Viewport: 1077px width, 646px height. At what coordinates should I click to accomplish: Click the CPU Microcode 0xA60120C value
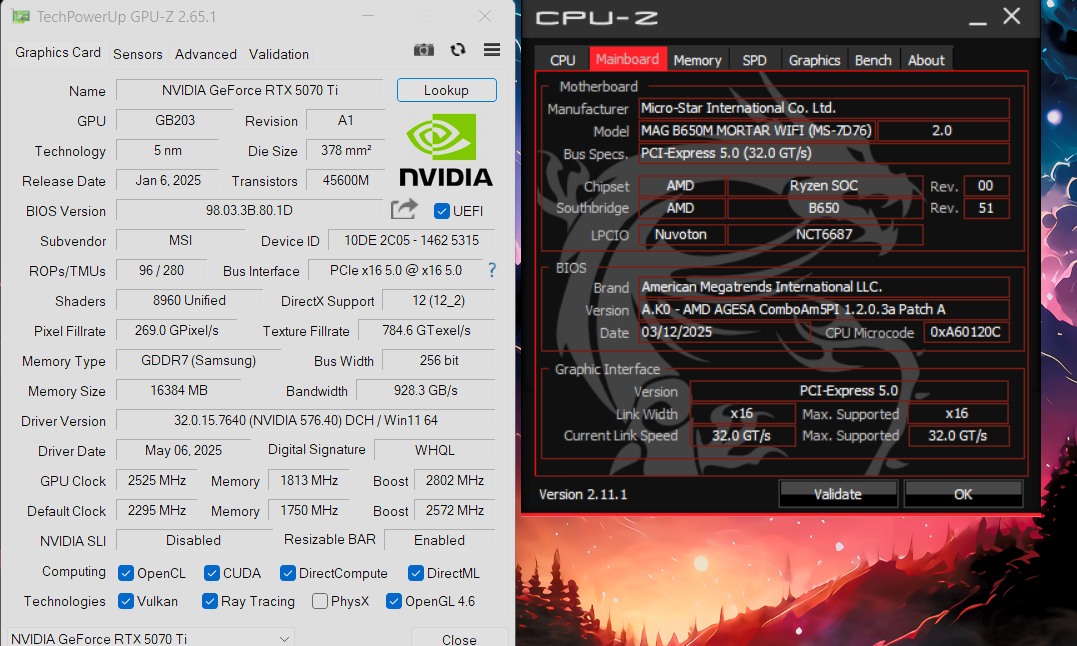point(966,332)
